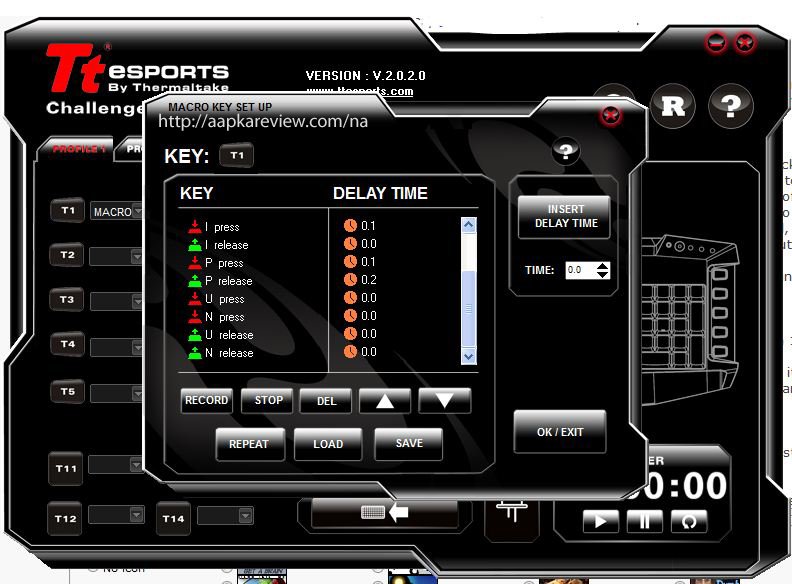Screen dimensions: 792x584
Task: Click the RECORD macro button
Action: (x=207, y=401)
